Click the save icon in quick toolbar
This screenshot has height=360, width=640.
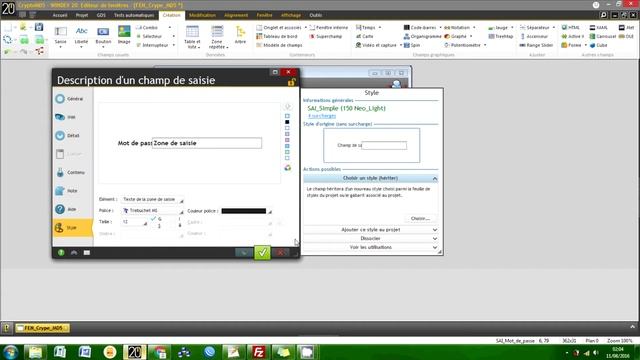(x=39, y=27)
